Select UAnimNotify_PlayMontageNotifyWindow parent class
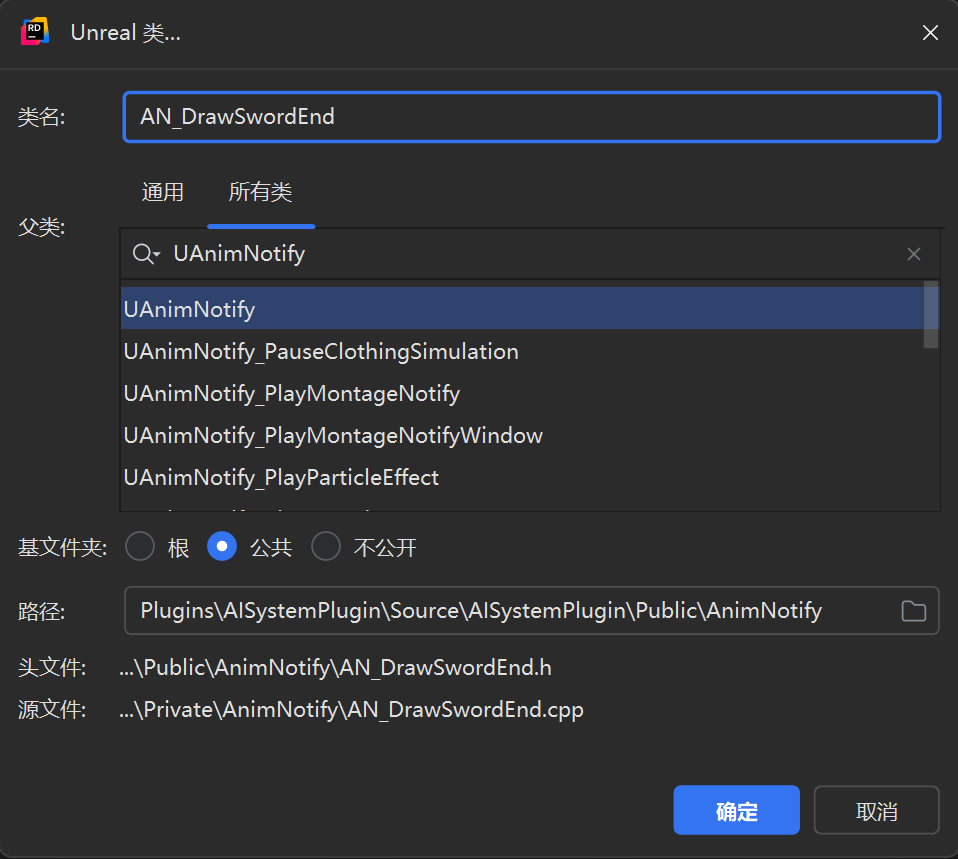This screenshot has height=859, width=958. click(333, 435)
